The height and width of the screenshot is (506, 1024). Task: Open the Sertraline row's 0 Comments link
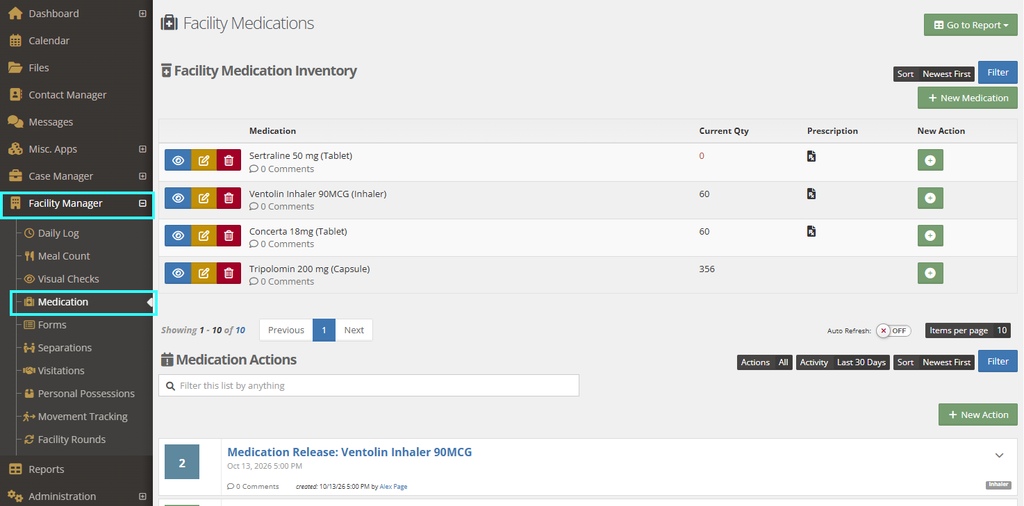click(x=281, y=169)
